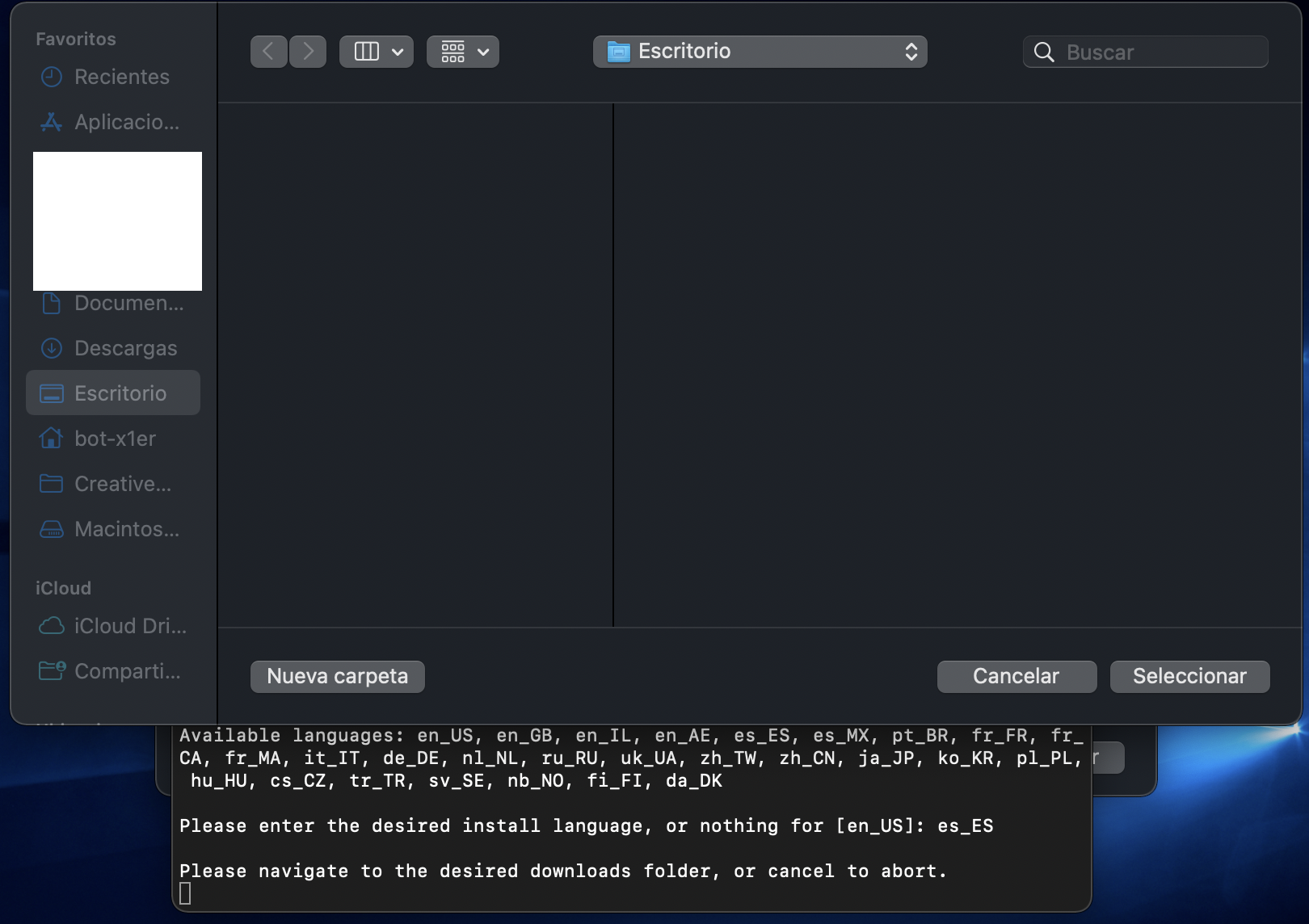Click the Descargas download icon
Screen dimensions: 1309x924
(52, 348)
